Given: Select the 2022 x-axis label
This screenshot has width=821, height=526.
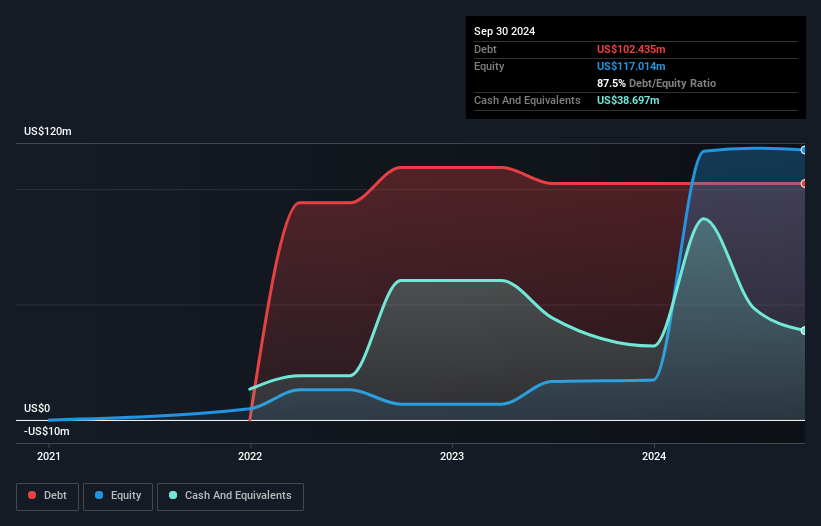Looking at the screenshot, I should click(250, 456).
